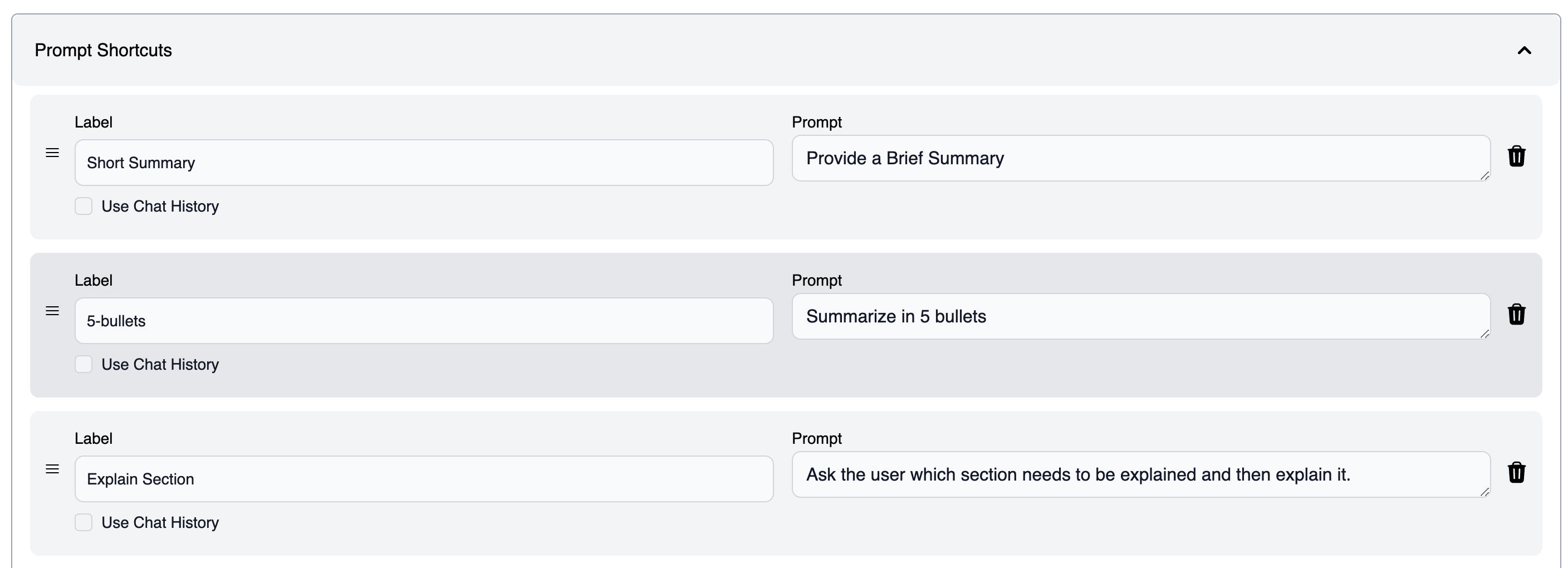
Task: Click resize grip of 5 bullets prompt
Action: point(1484,334)
